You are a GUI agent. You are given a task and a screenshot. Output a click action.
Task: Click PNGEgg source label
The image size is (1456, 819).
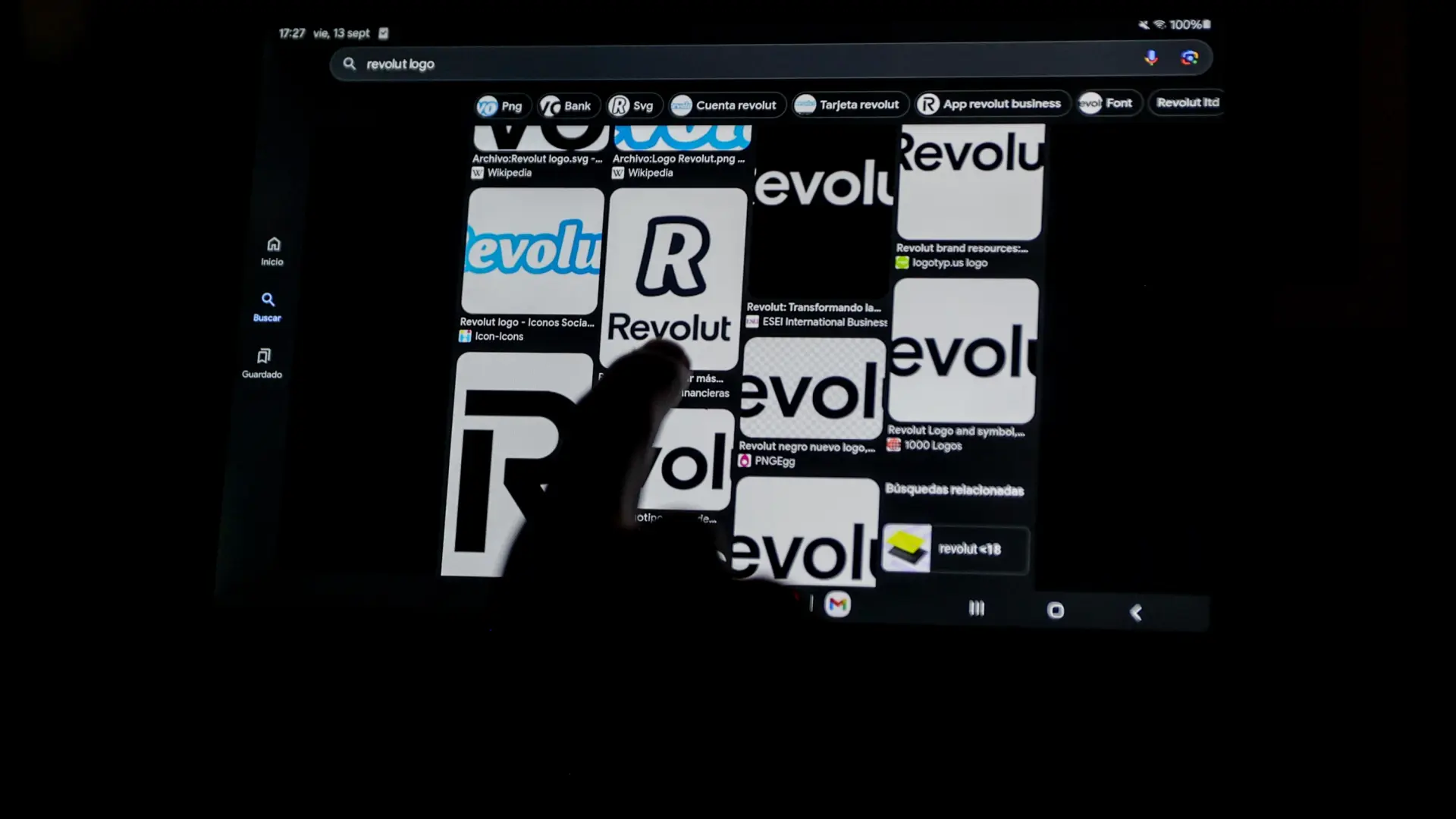pyautogui.click(x=767, y=461)
